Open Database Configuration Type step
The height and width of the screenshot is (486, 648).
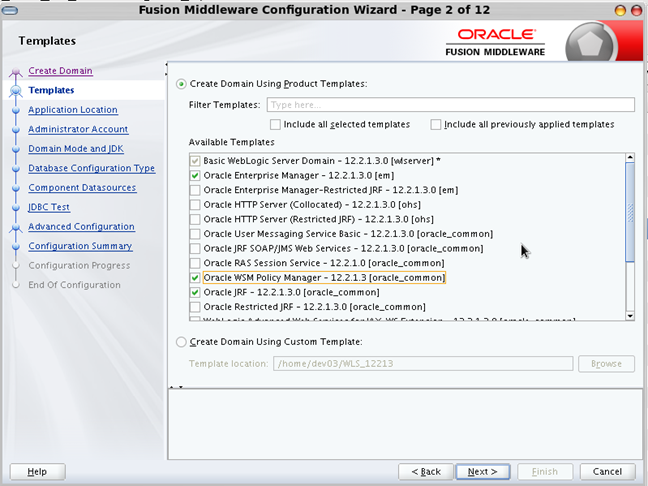[91, 168]
